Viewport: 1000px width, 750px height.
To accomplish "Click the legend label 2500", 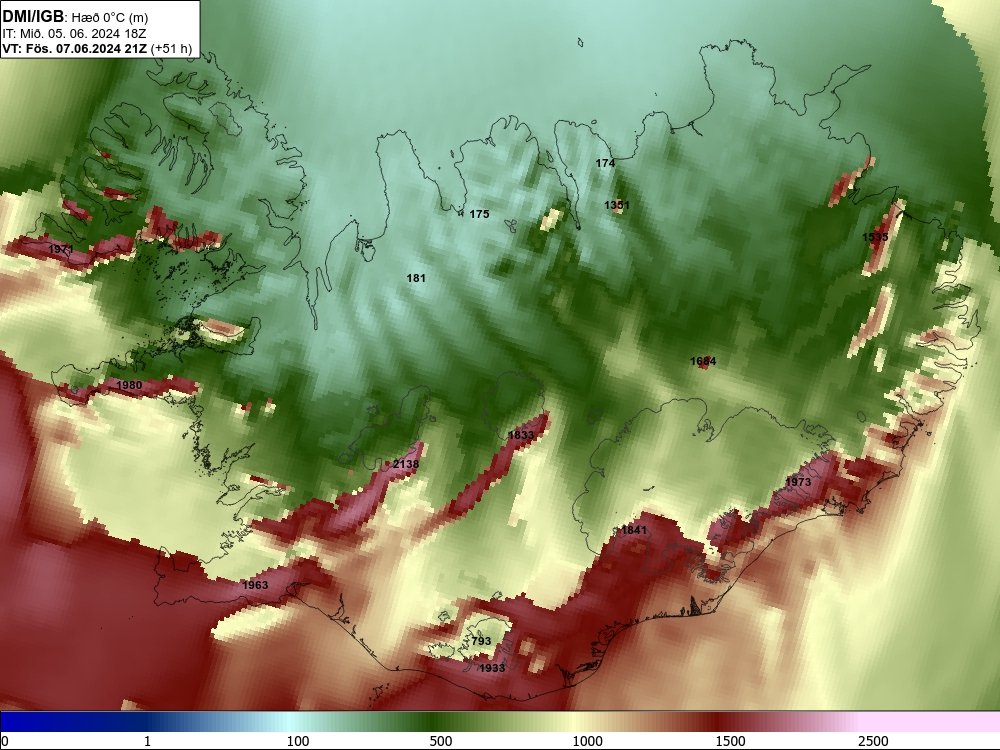I will tap(873, 741).
